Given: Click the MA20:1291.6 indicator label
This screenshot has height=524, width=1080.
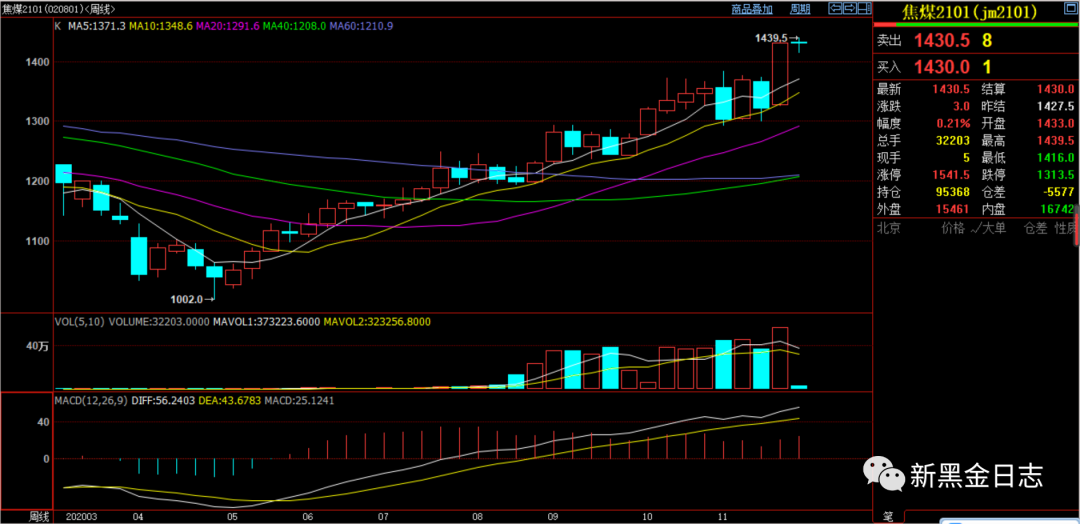Looking at the screenshot, I should (228, 26).
